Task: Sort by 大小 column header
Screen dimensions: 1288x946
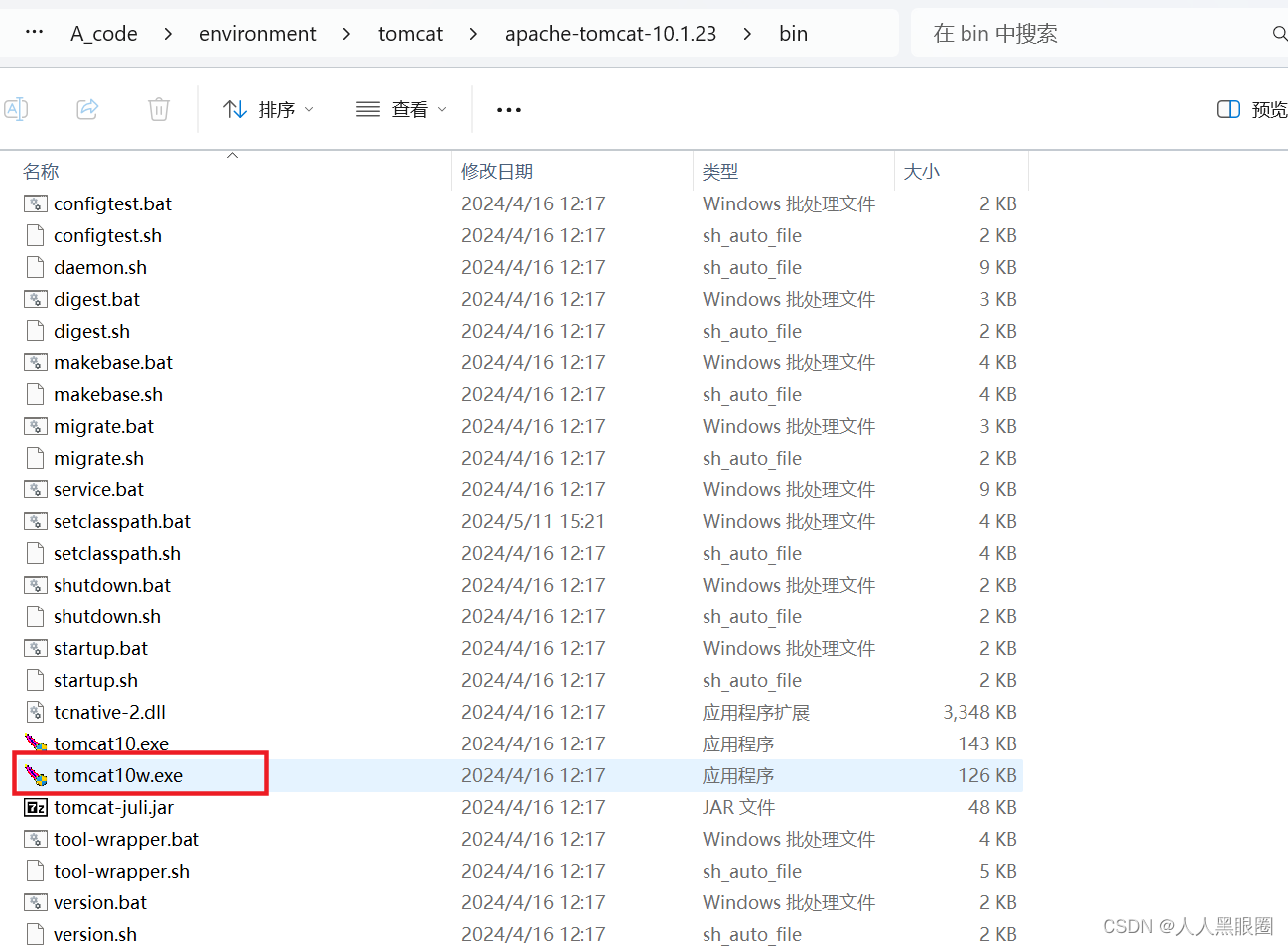Action: (922, 172)
